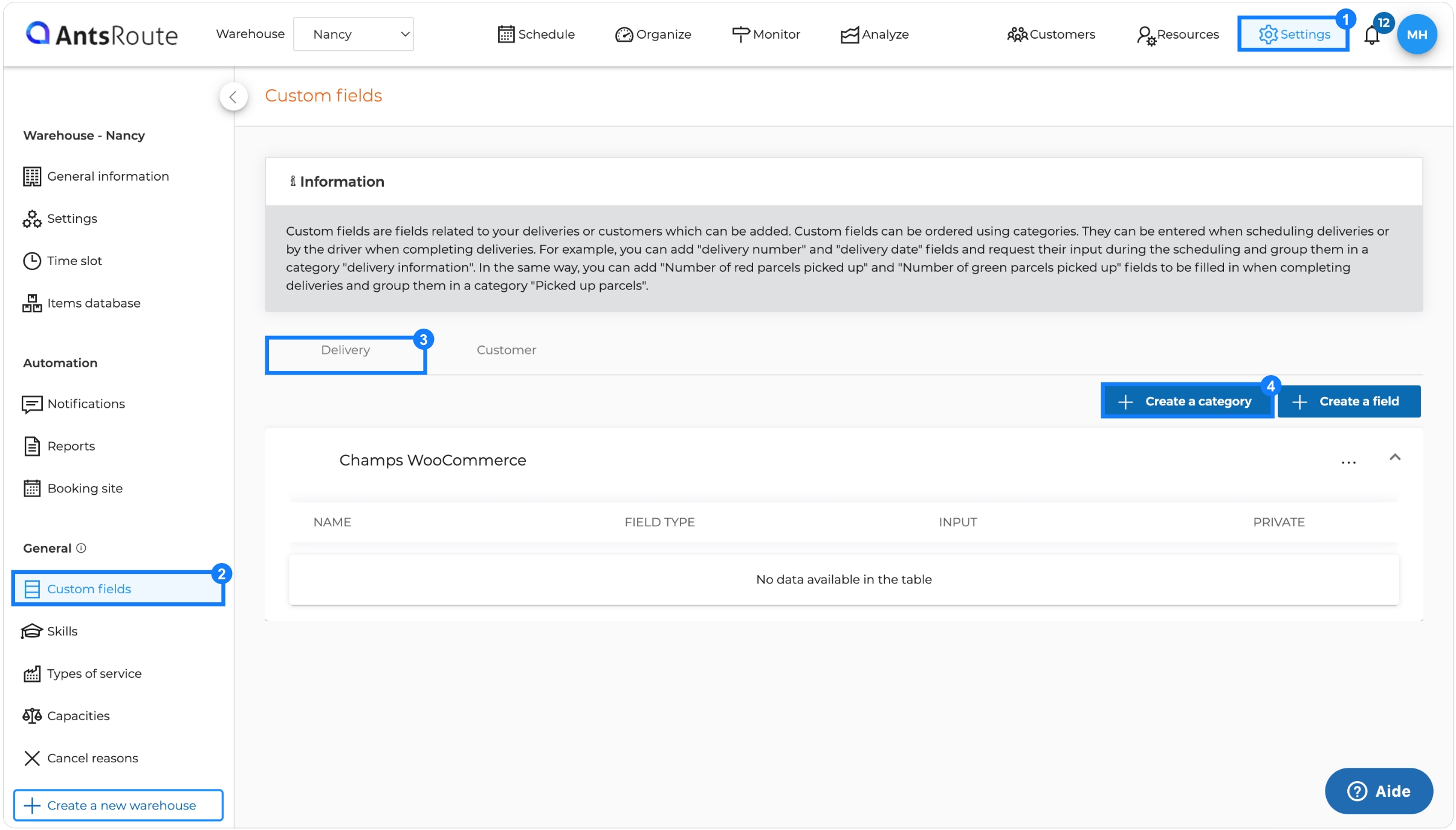This screenshot has height=830, width=1456.
Task: Open Notifications automation settings
Action: [74, 404]
